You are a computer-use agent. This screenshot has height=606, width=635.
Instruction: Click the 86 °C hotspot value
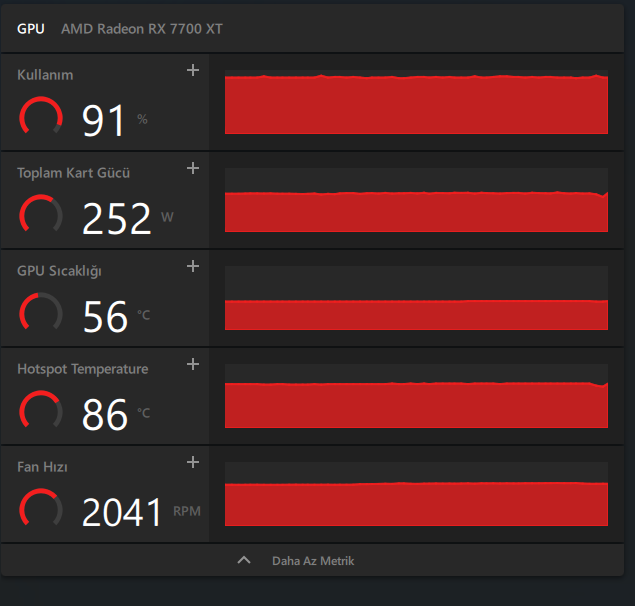(x=116, y=414)
